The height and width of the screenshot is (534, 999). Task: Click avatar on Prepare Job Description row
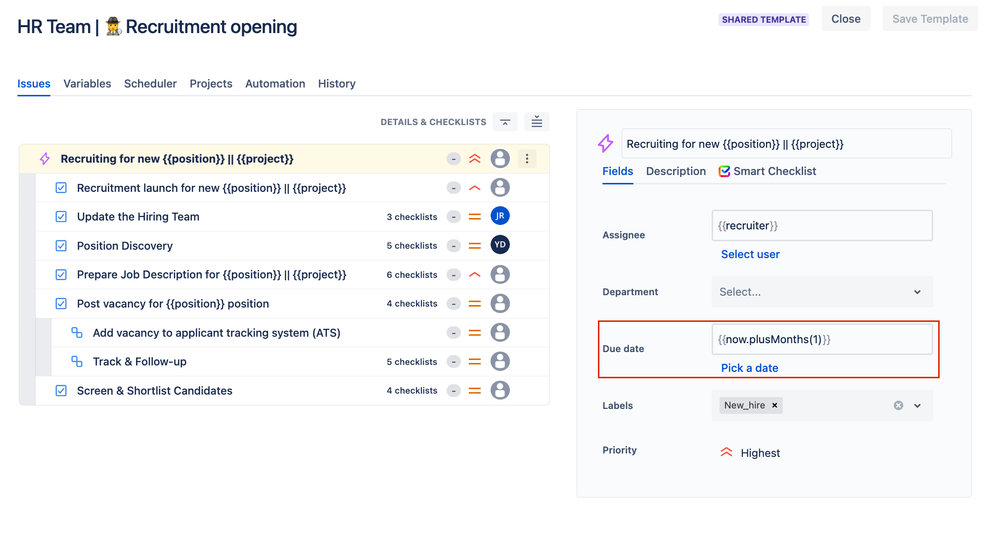[x=500, y=274]
